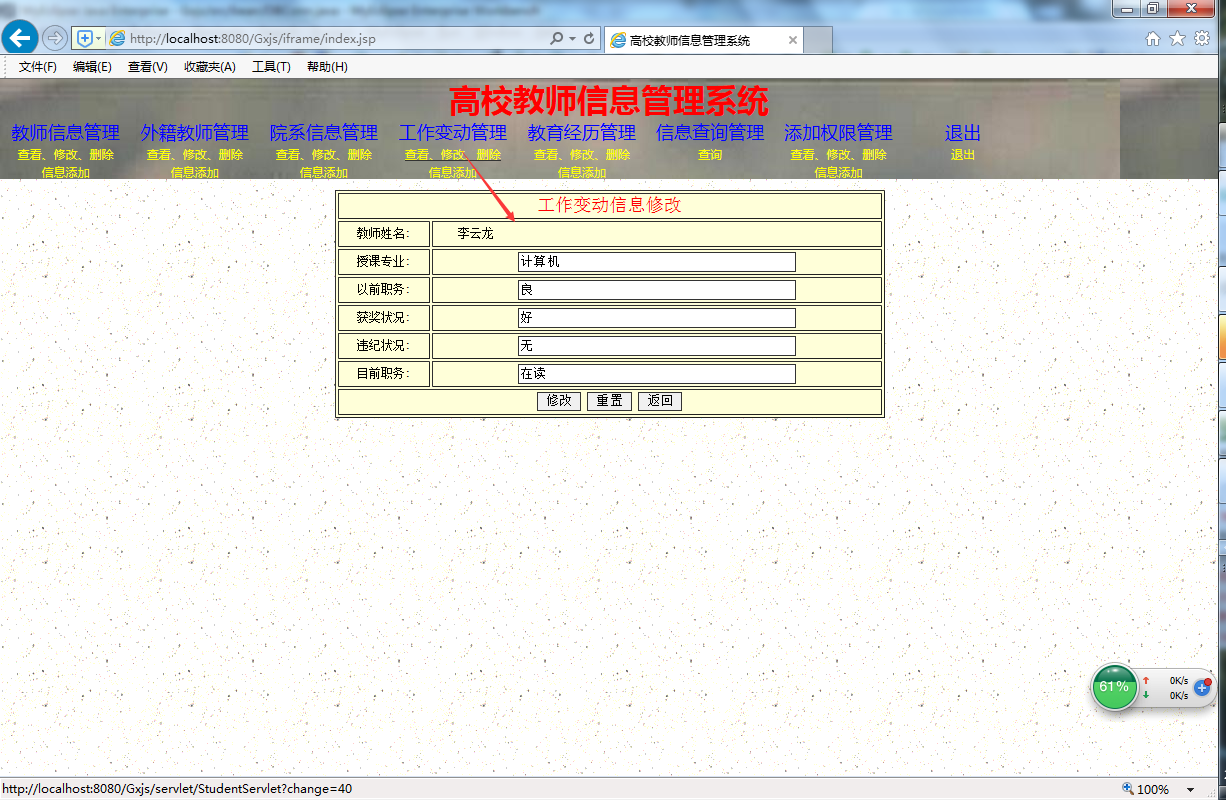
Task: Open the 收藏夹(A) menu
Action: tap(209, 67)
